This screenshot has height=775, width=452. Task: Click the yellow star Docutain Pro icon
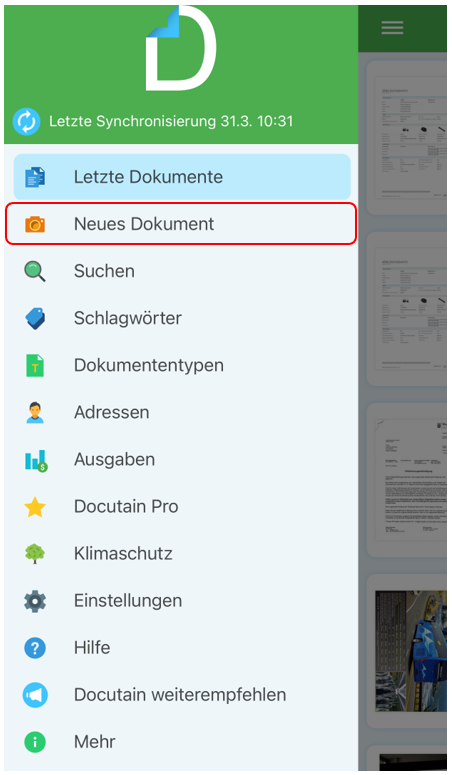pyautogui.click(x=35, y=507)
